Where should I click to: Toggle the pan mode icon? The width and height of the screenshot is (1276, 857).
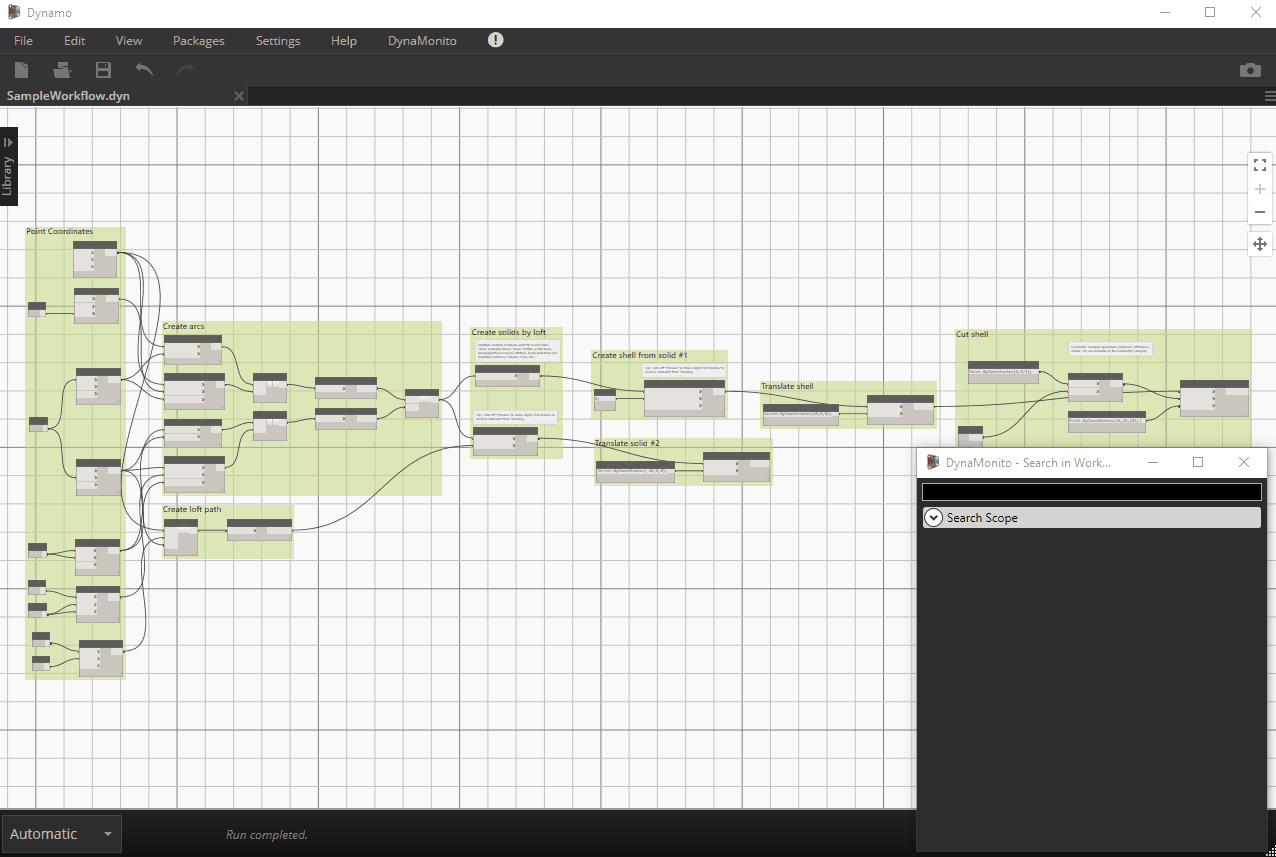[1260, 244]
